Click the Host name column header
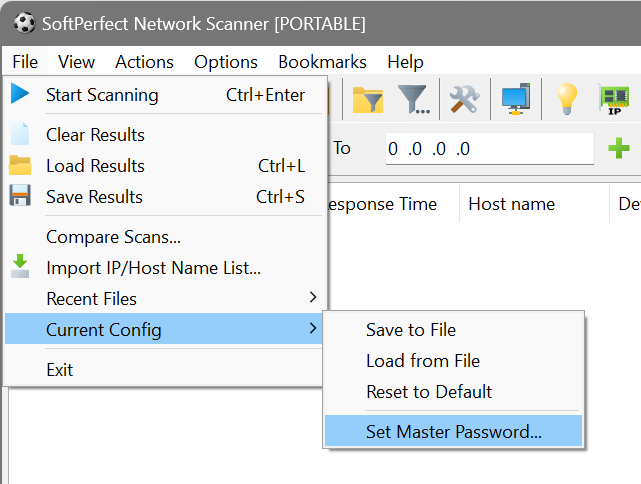 pyautogui.click(x=534, y=204)
